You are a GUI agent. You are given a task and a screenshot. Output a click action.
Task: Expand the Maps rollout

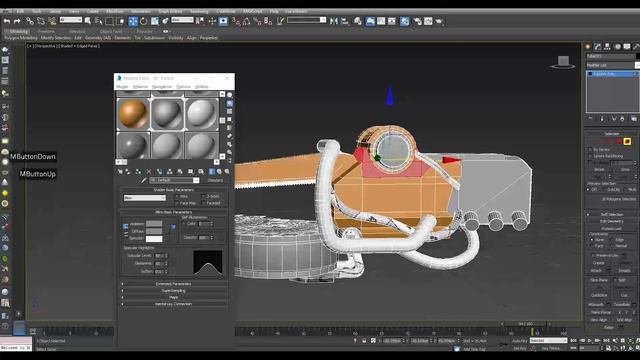[x=173, y=298]
